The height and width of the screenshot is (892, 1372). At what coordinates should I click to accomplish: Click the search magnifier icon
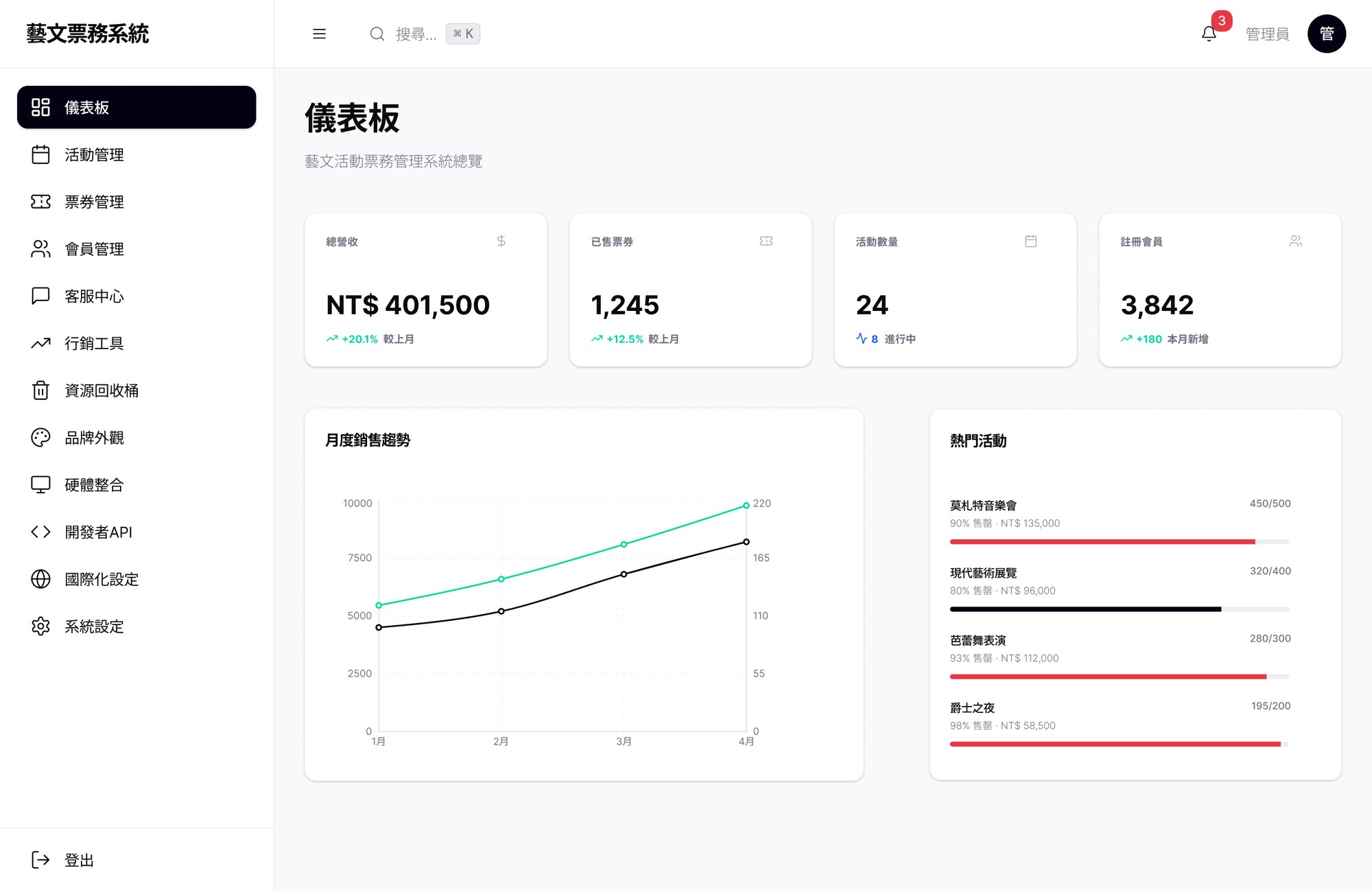pyautogui.click(x=377, y=34)
